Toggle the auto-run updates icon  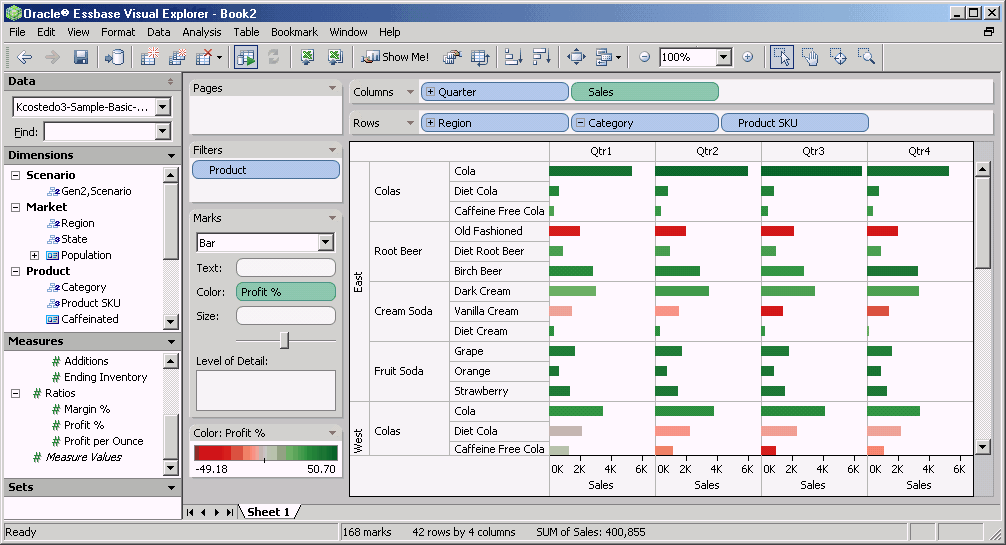[246, 57]
